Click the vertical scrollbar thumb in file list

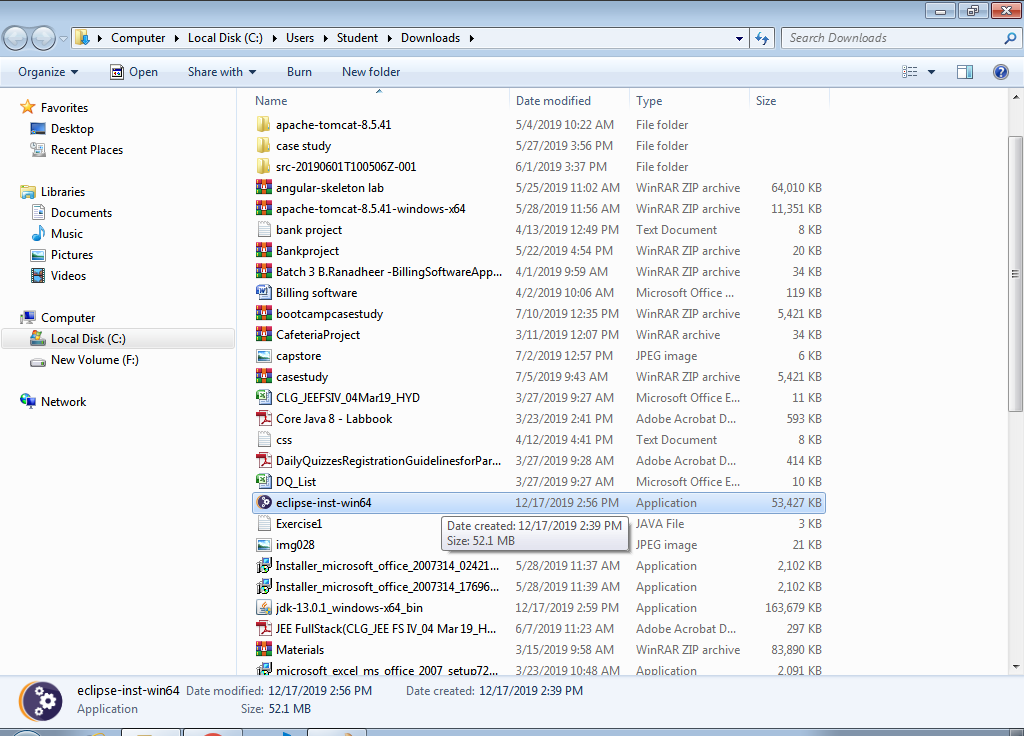[1015, 274]
